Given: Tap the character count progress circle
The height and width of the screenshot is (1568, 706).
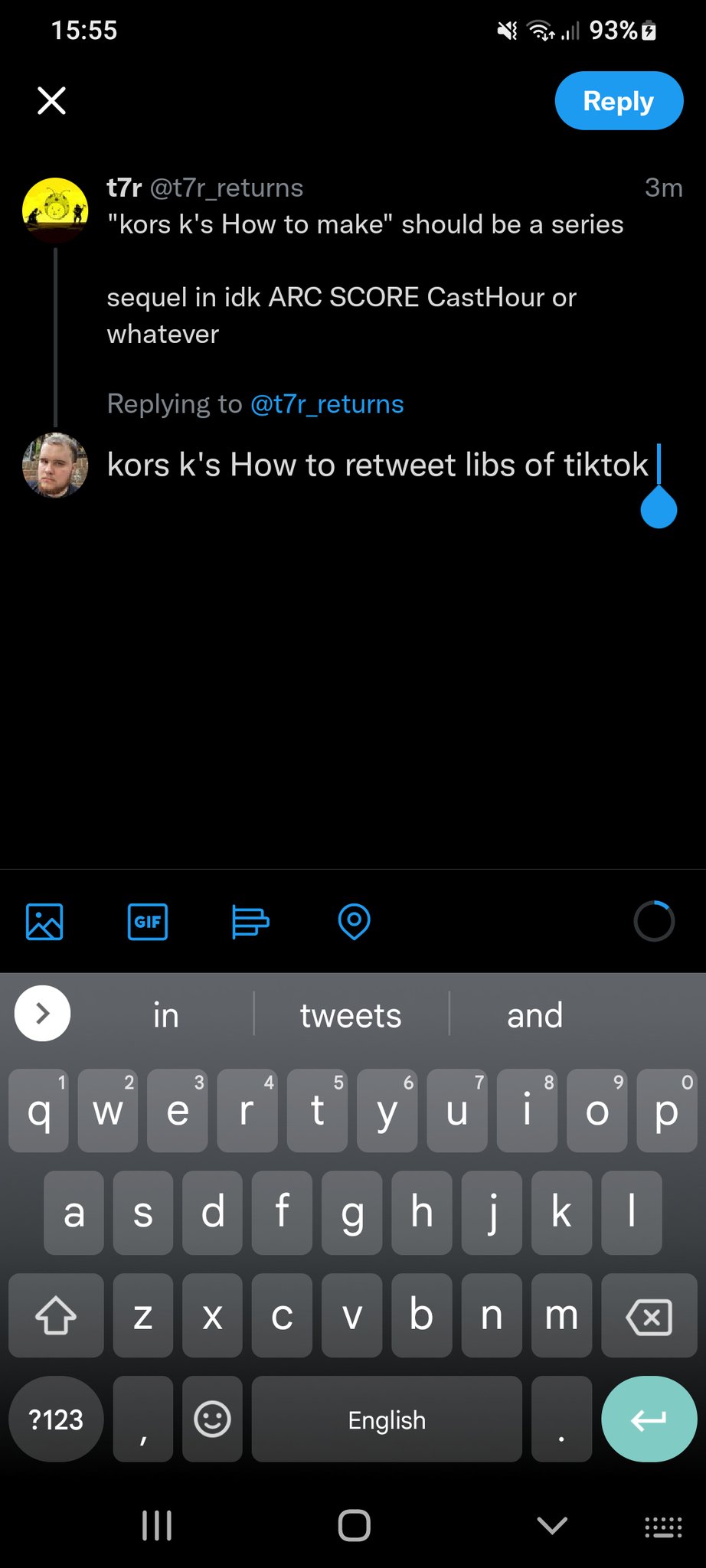Looking at the screenshot, I should [x=654, y=922].
